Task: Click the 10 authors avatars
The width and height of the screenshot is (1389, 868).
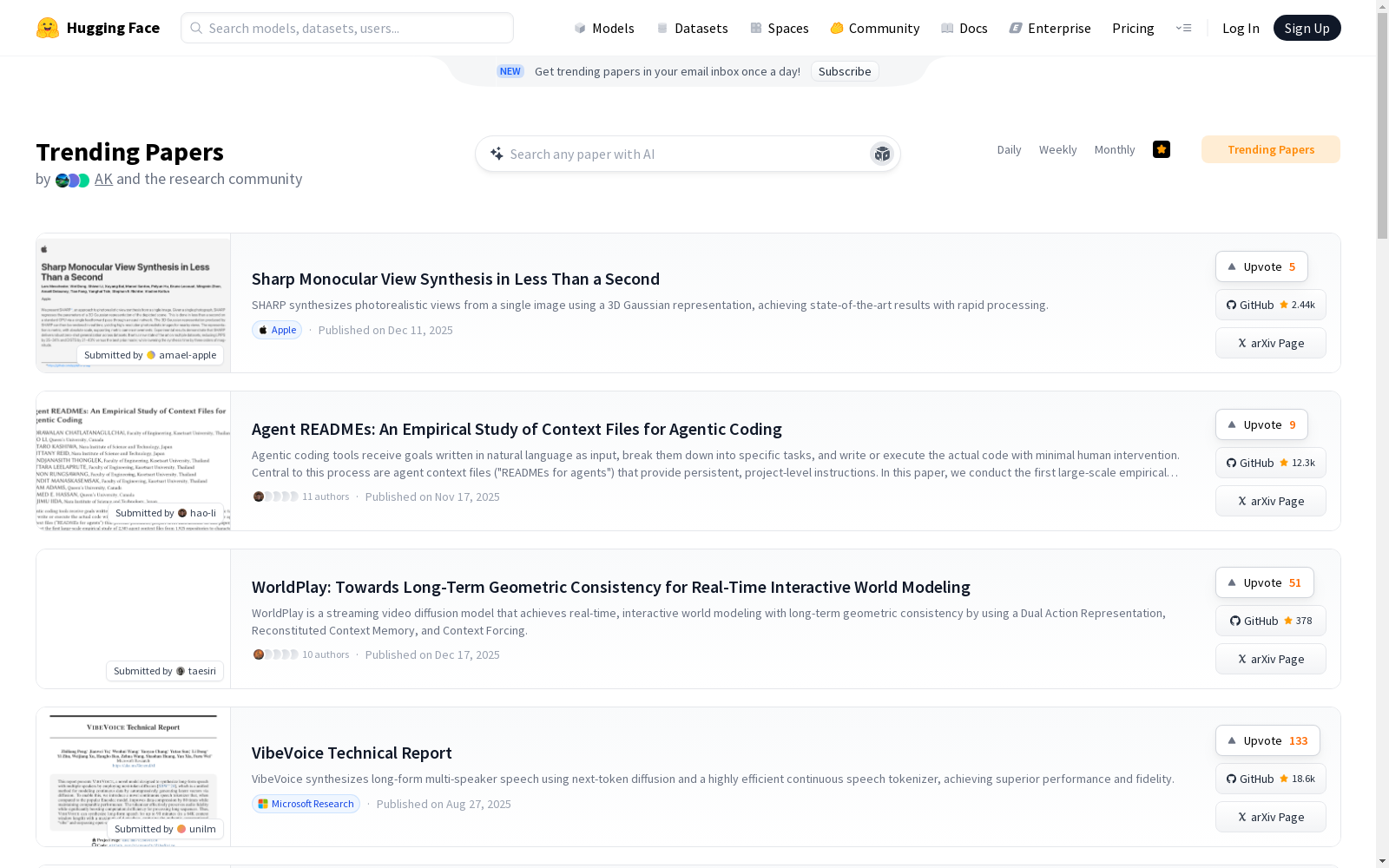Action: (x=275, y=654)
